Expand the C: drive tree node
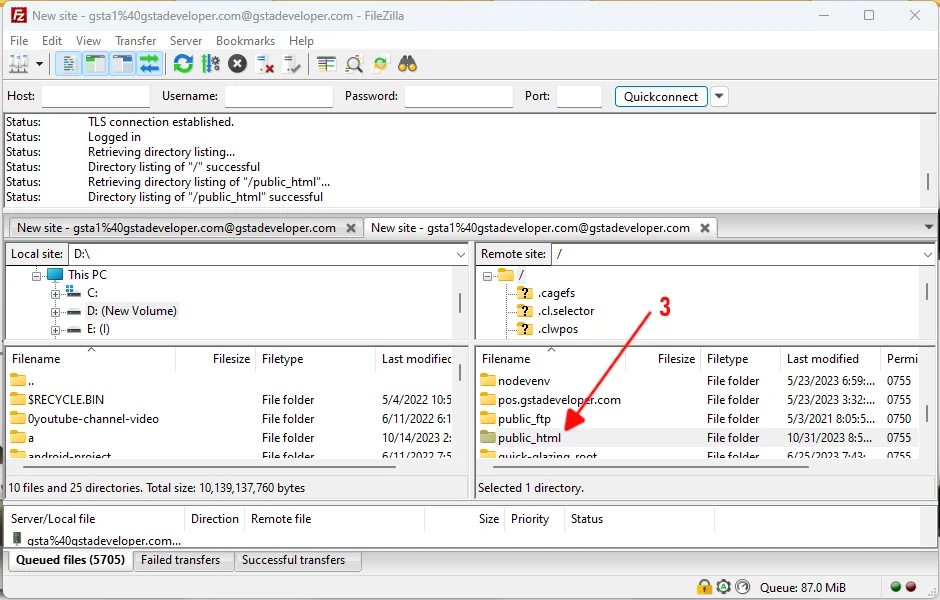Viewport: 940px width, 600px height. point(57,293)
